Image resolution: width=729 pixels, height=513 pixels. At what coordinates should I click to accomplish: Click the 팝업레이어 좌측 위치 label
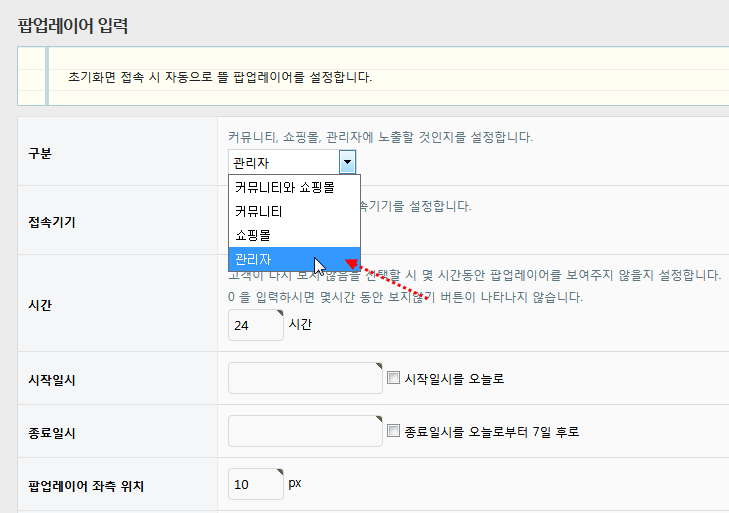pyautogui.click(x=86, y=486)
